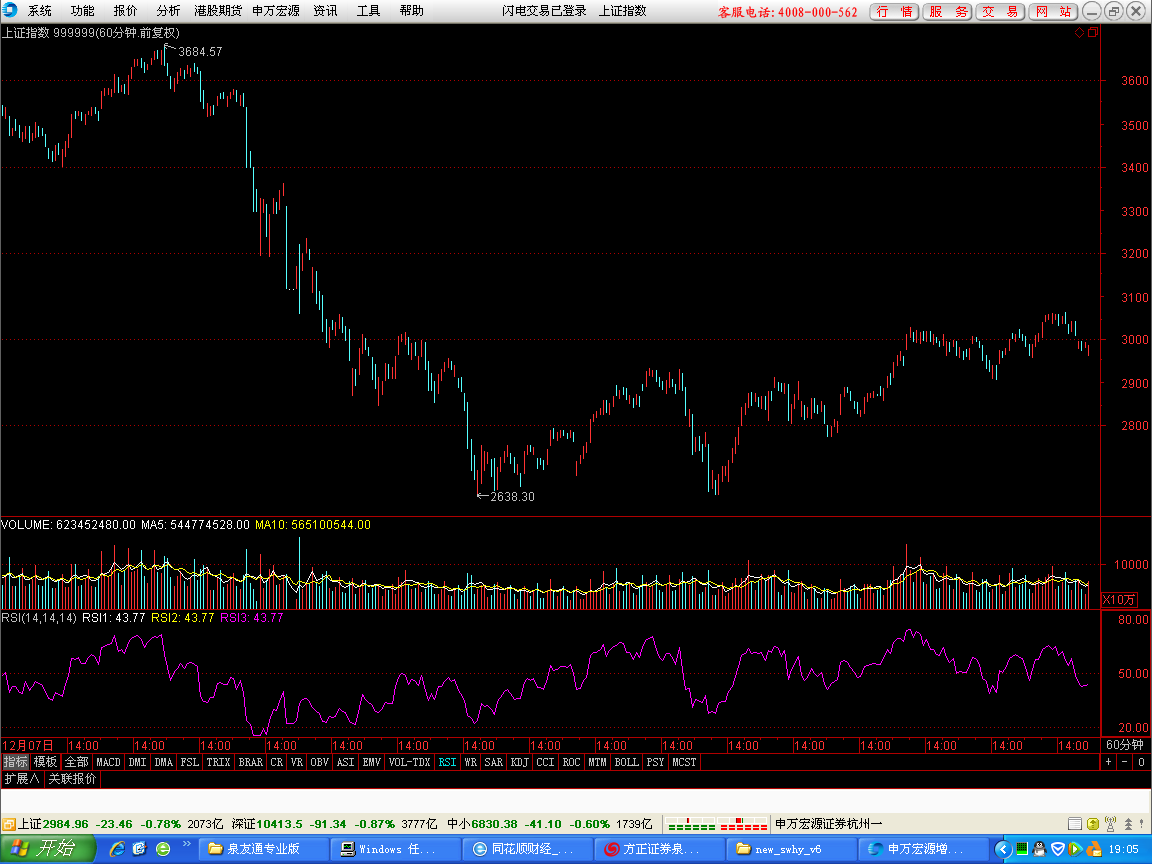
Task: Open QQ penguin tray icon
Action: pyautogui.click(x=1039, y=849)
